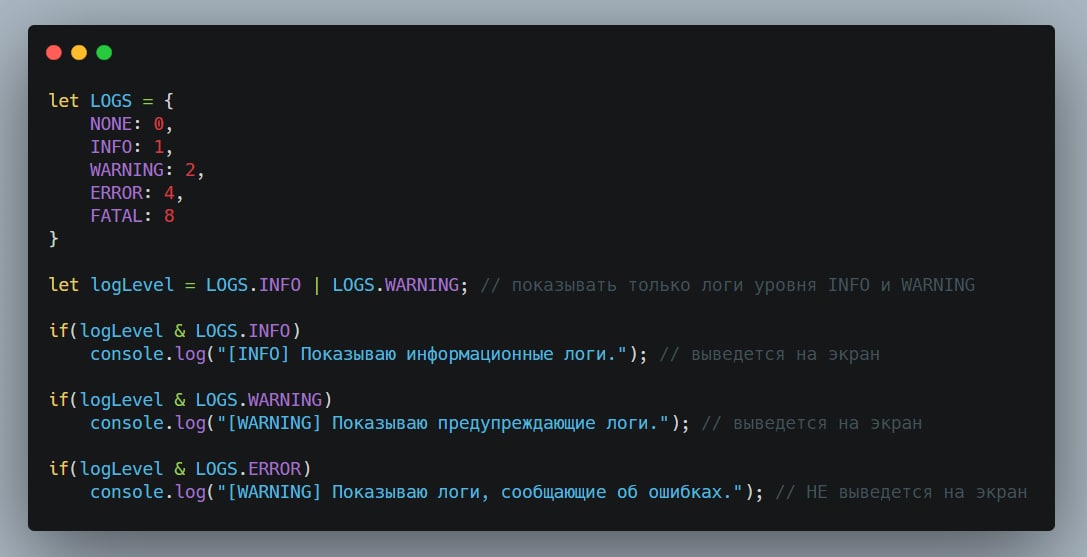Select the 'WARNING: 2,' property line
The width and height of the screenshot is (1087, 557).
click(147, 170)
